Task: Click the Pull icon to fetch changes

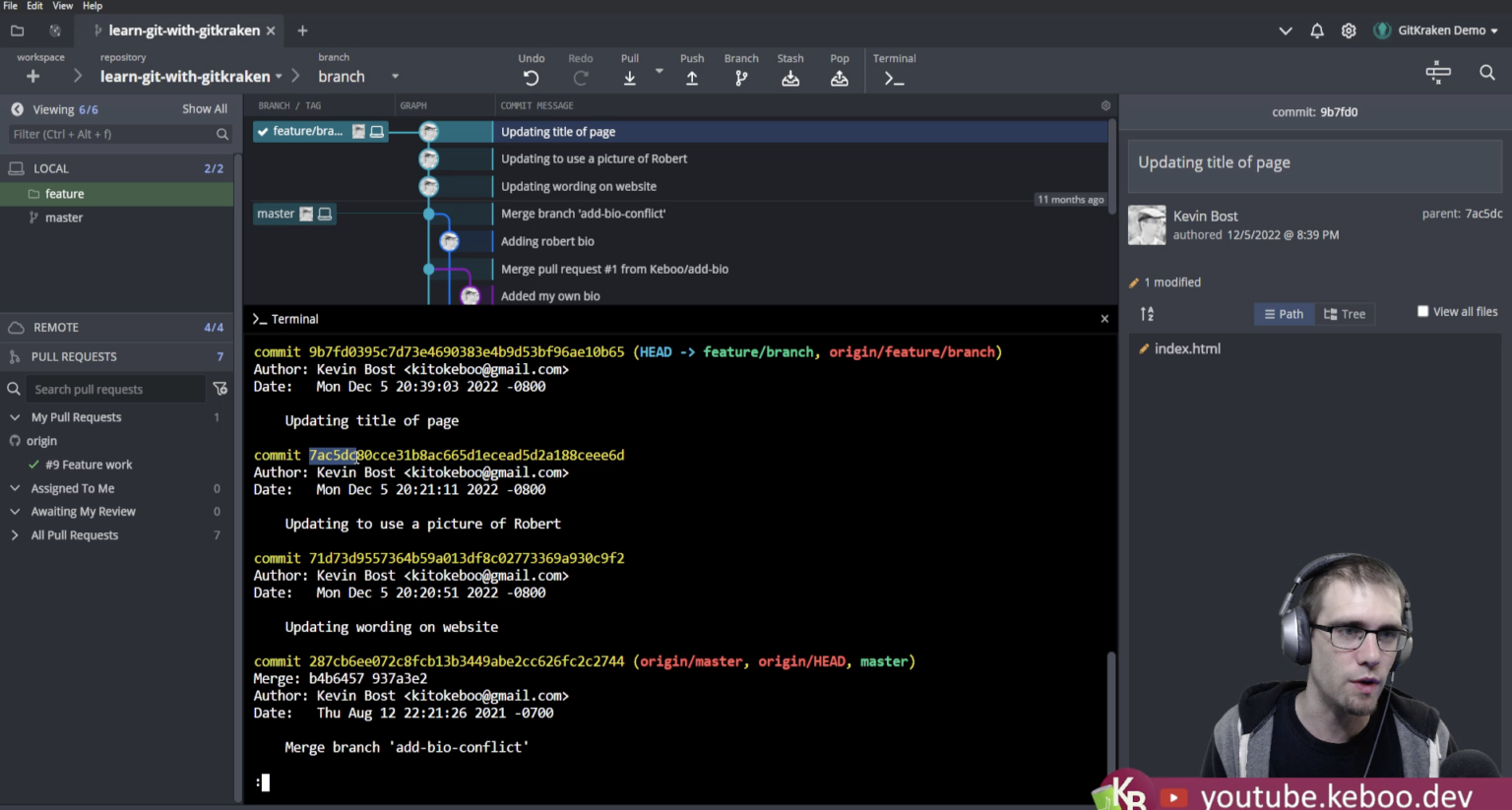Action: [x=629, y=76]
